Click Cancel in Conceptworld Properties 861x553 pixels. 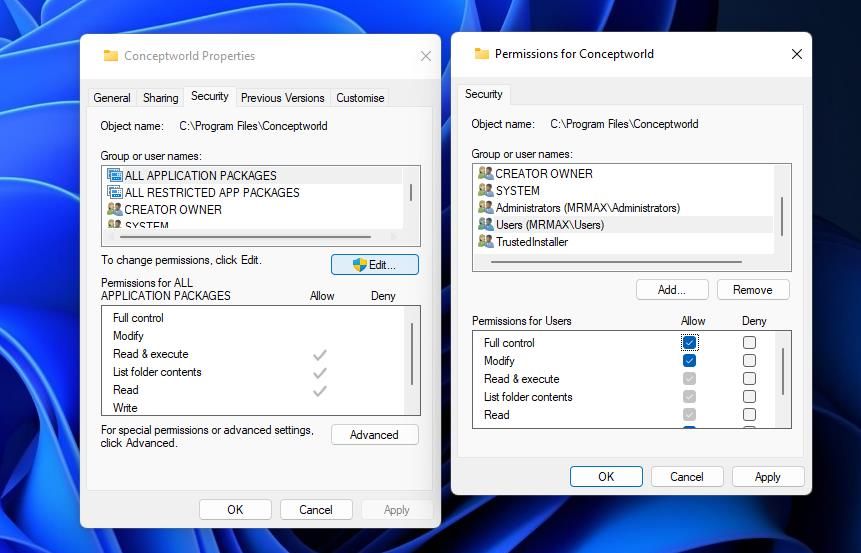coord(316,510)
